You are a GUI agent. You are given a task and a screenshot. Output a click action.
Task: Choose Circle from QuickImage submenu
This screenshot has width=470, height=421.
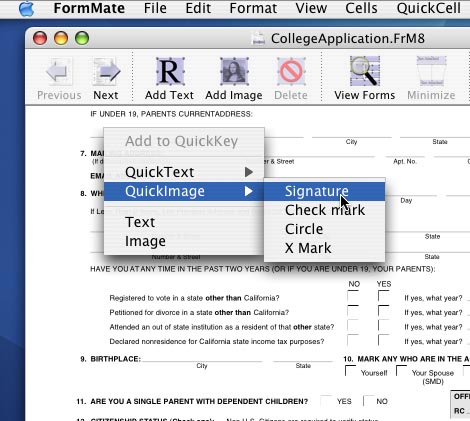(325, 229)
